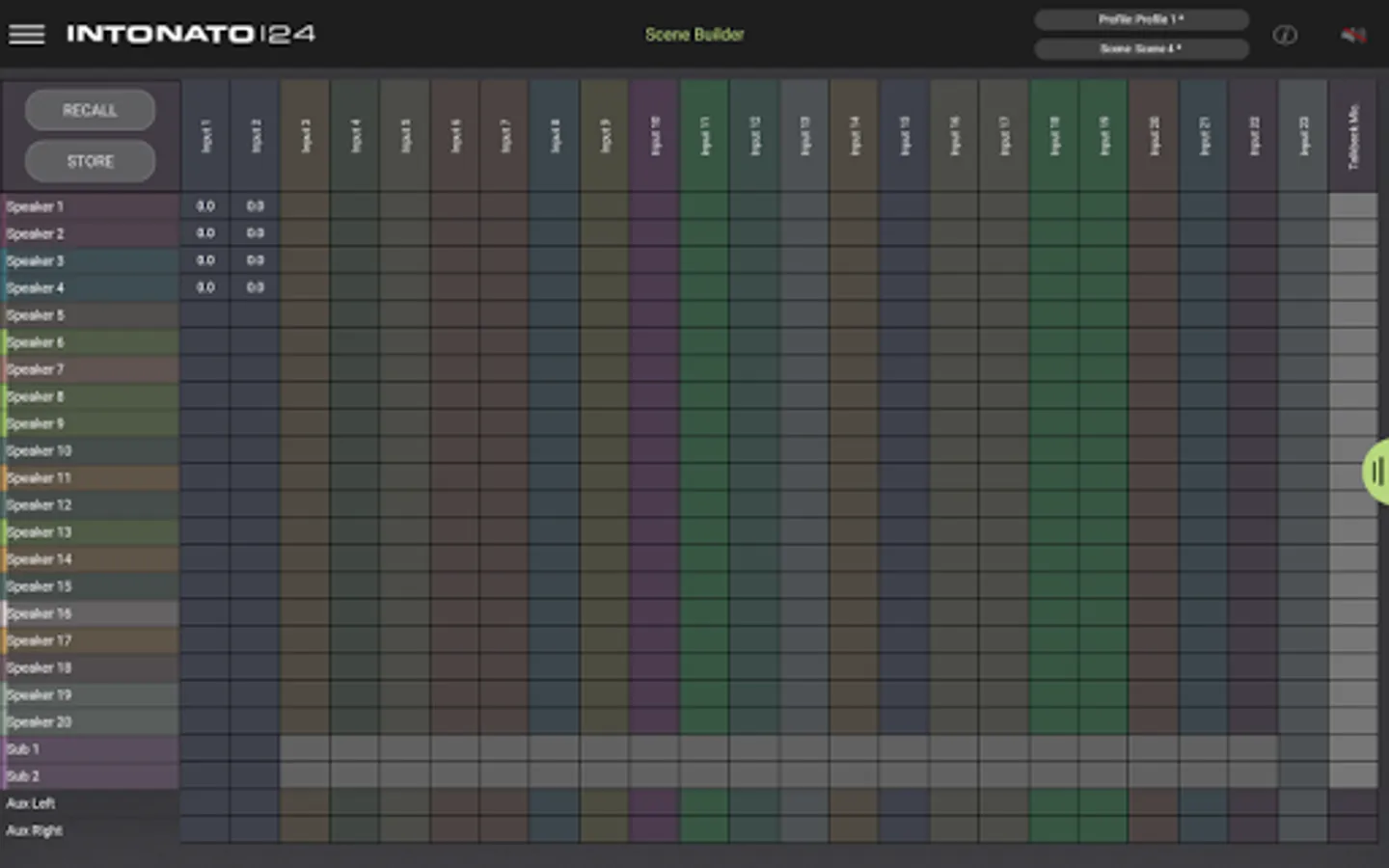This screenshot has width=1389, height=868.
Task: Click the Scene Builder title
Action: (694, 35)
